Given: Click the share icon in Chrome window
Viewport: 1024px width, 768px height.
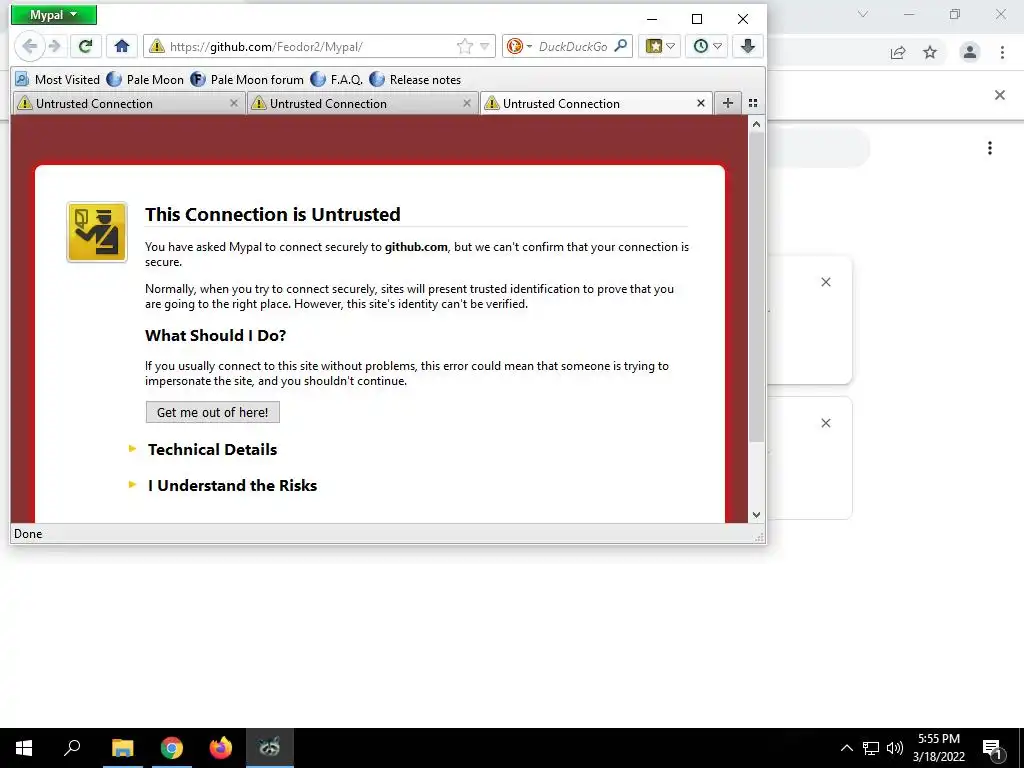Looking at the screenshot, I should (x=898, y=52).
